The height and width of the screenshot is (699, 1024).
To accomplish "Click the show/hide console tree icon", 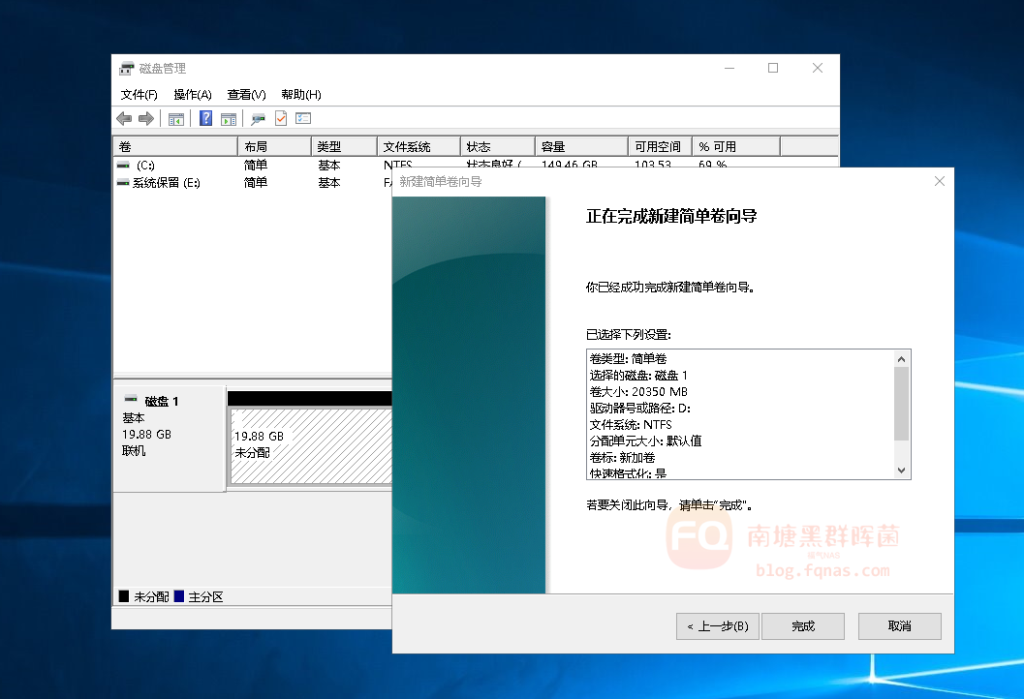I will [x=176, y=119].
